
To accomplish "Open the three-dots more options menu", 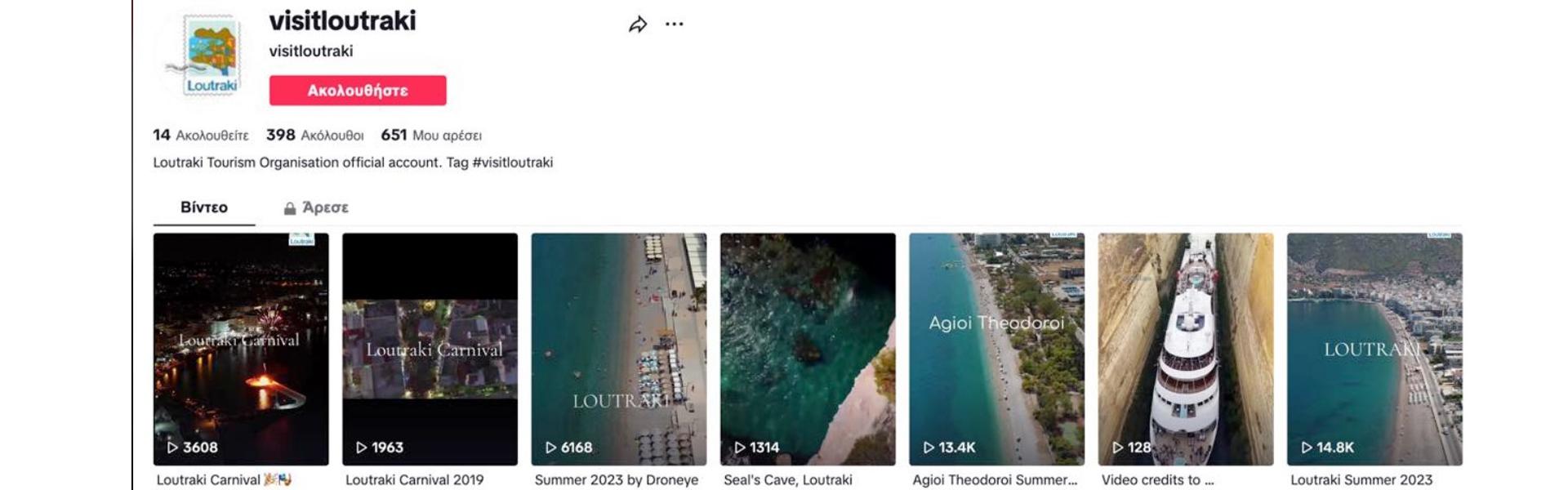I will coord(674,24).
